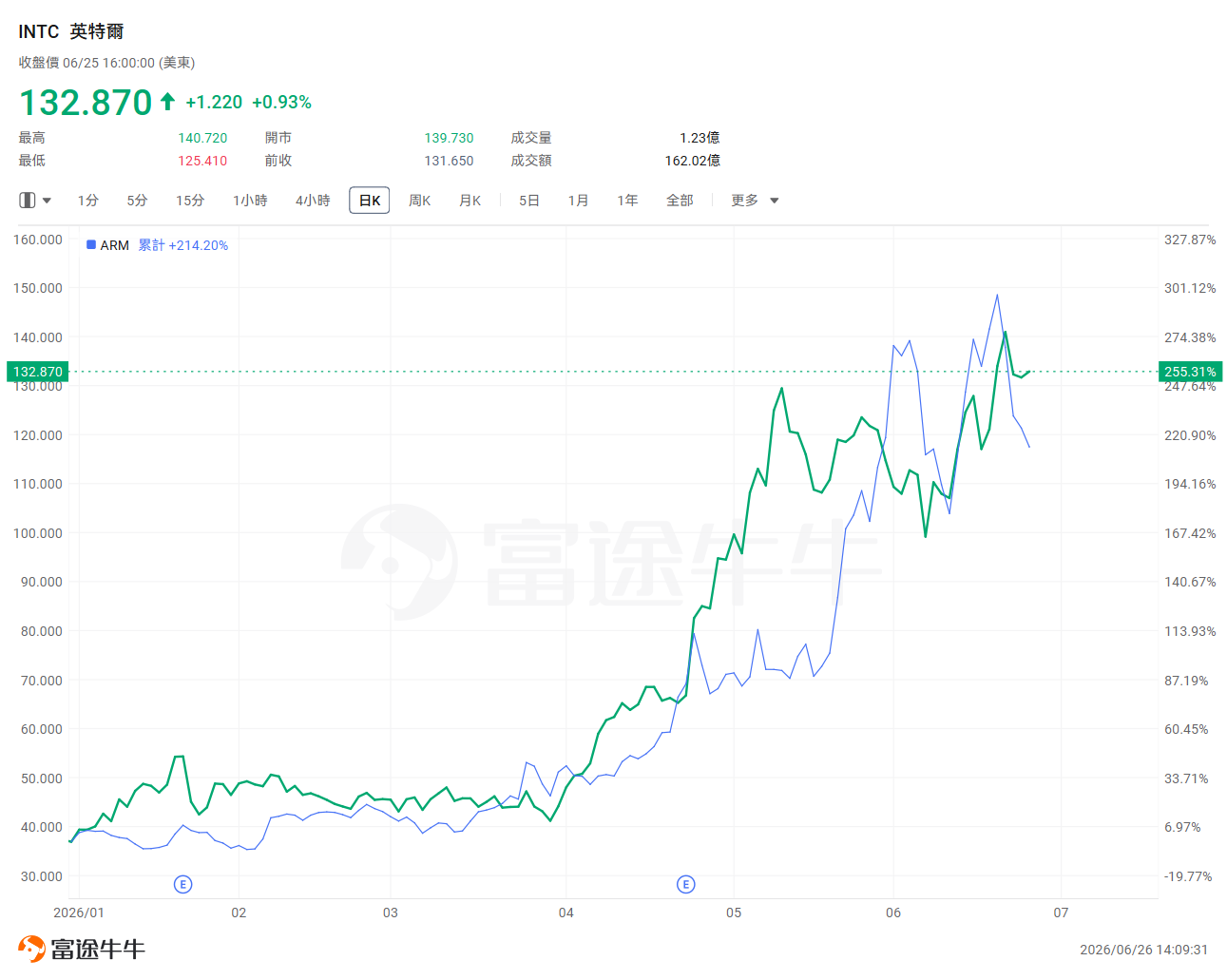Click the 富途牛牛 footer brand text
Screen dimensions: 1227x980
[98, 949]
